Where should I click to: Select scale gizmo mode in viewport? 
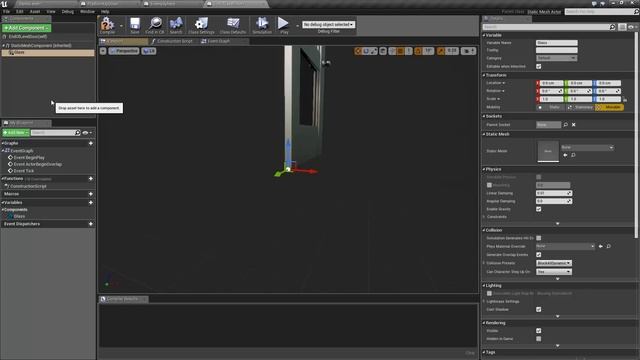[x=373, y=51]
